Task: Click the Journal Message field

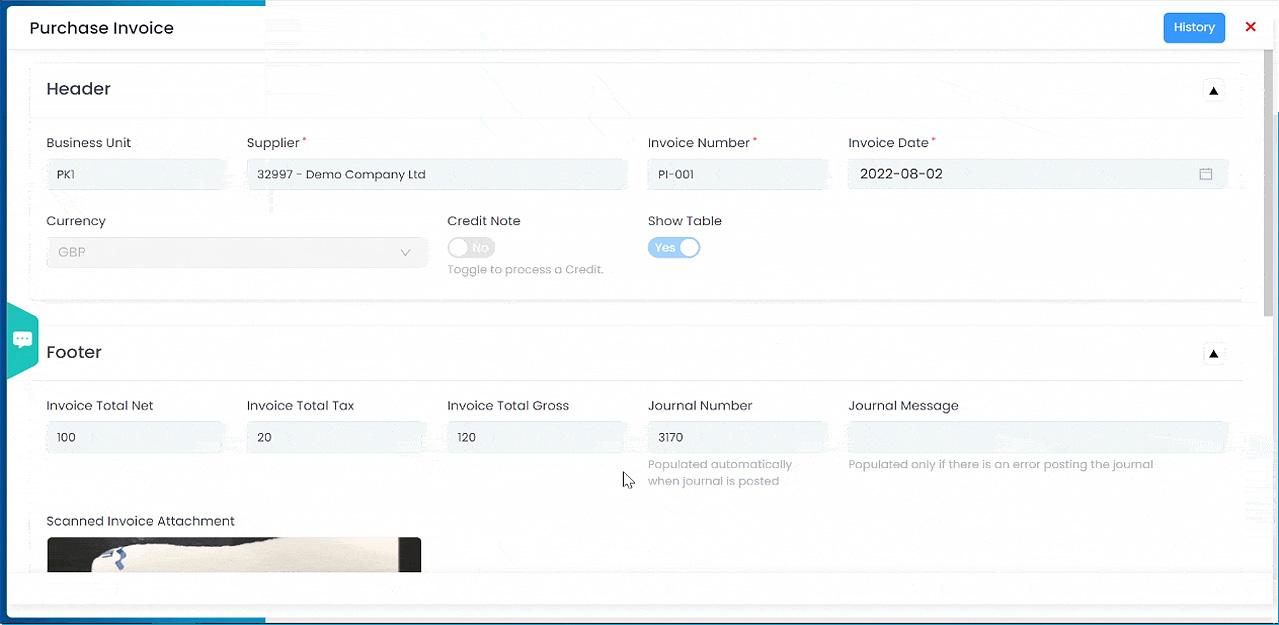Action: click(x=1037, y=437)
